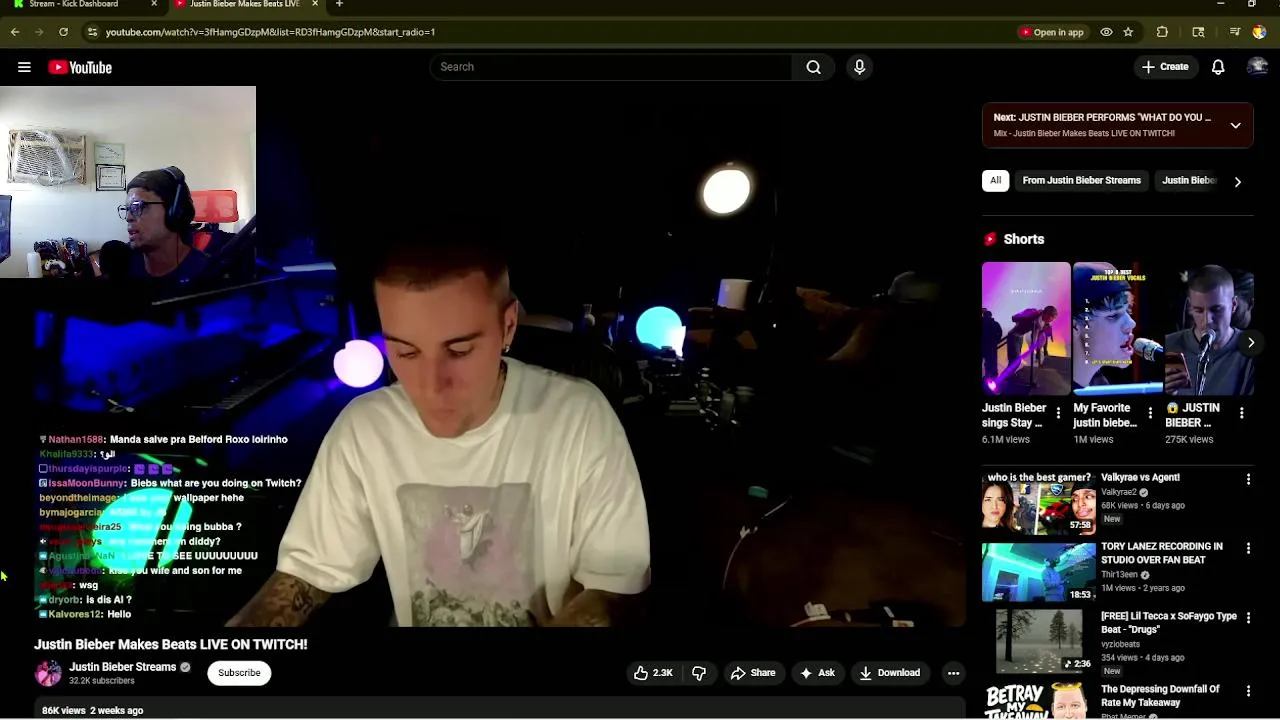Open options for Valkyrae vs Agent video
Viewport: 1280px width, 720px height.
[1248, 480]
